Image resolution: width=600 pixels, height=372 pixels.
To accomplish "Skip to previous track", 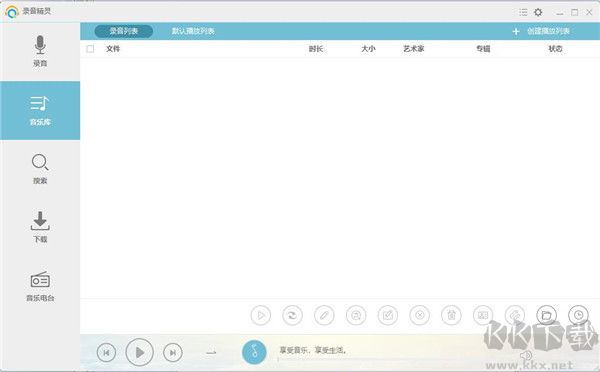I will (106, 352).
